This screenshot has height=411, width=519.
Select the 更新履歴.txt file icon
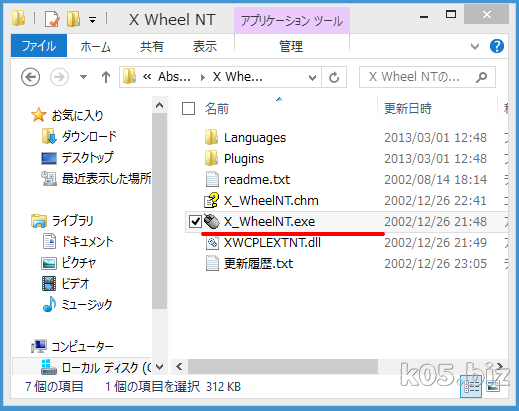point(212,263)
